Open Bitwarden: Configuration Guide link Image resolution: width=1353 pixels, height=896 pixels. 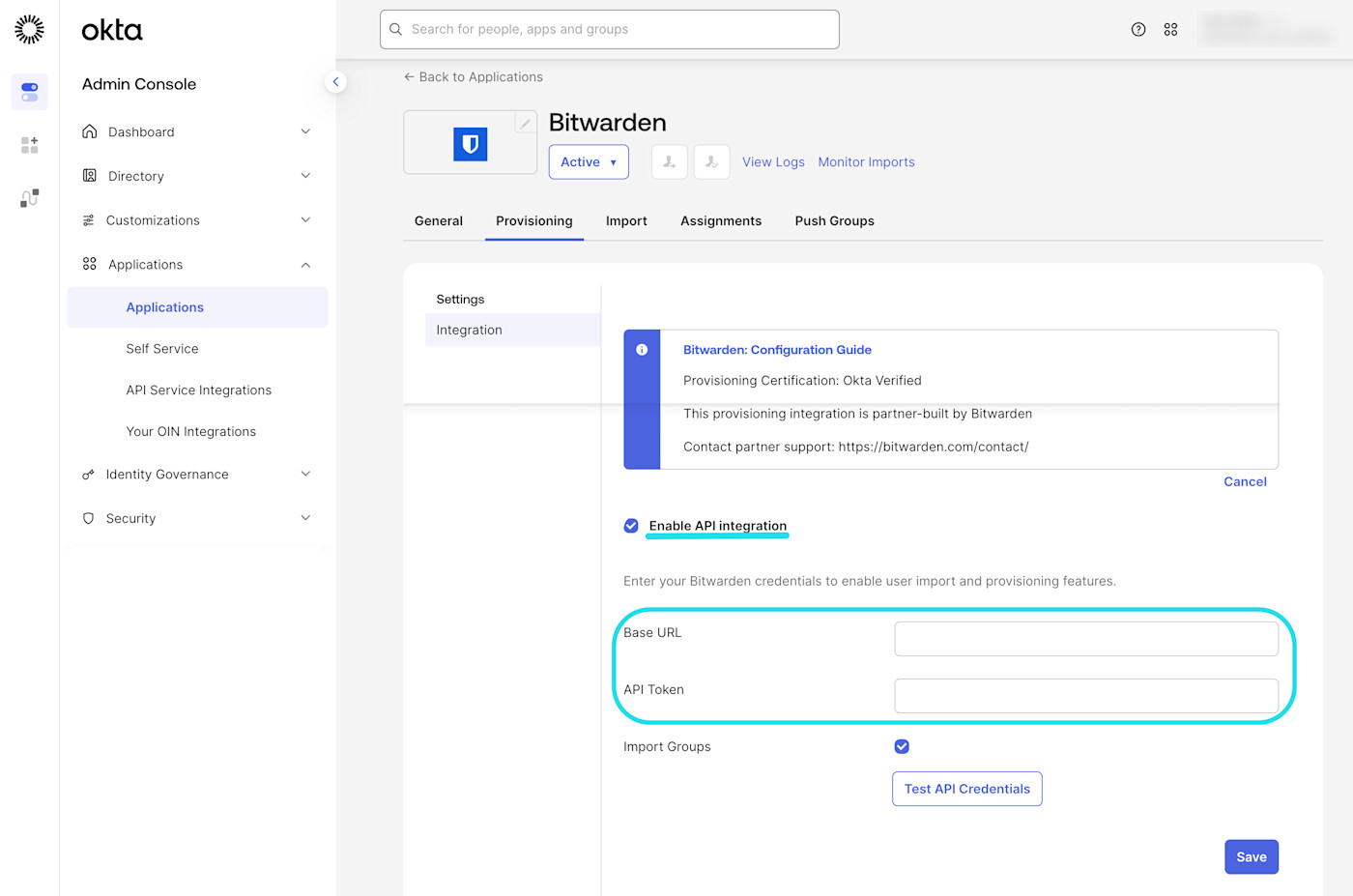777,350
